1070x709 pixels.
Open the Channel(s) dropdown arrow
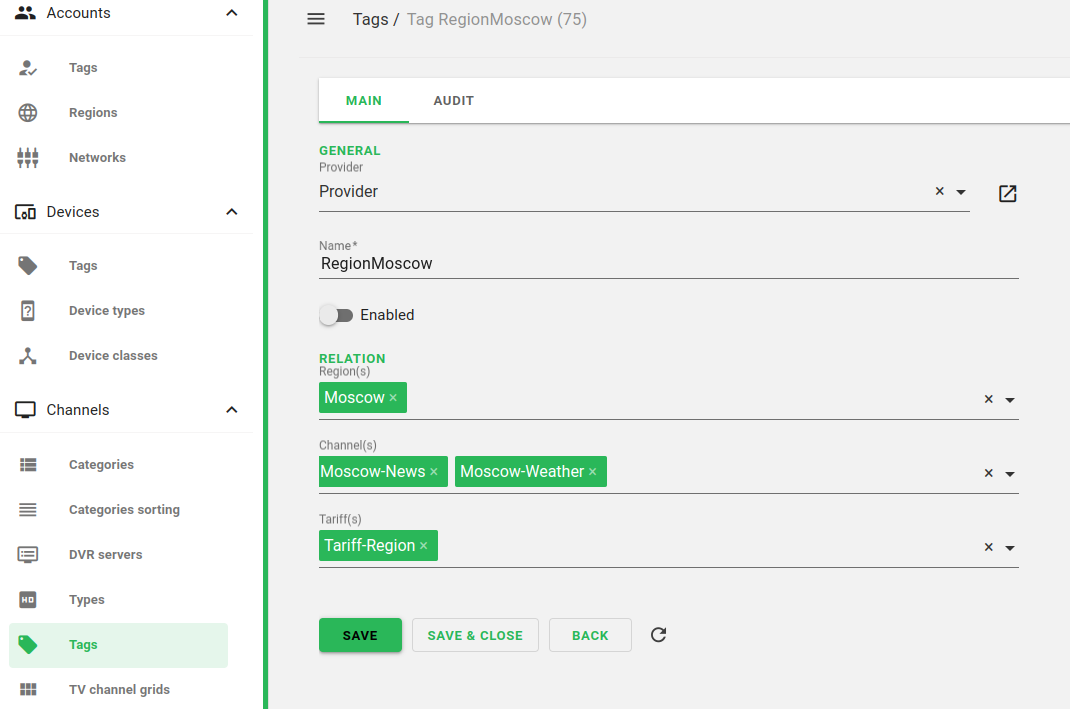tap(1010, 474)
